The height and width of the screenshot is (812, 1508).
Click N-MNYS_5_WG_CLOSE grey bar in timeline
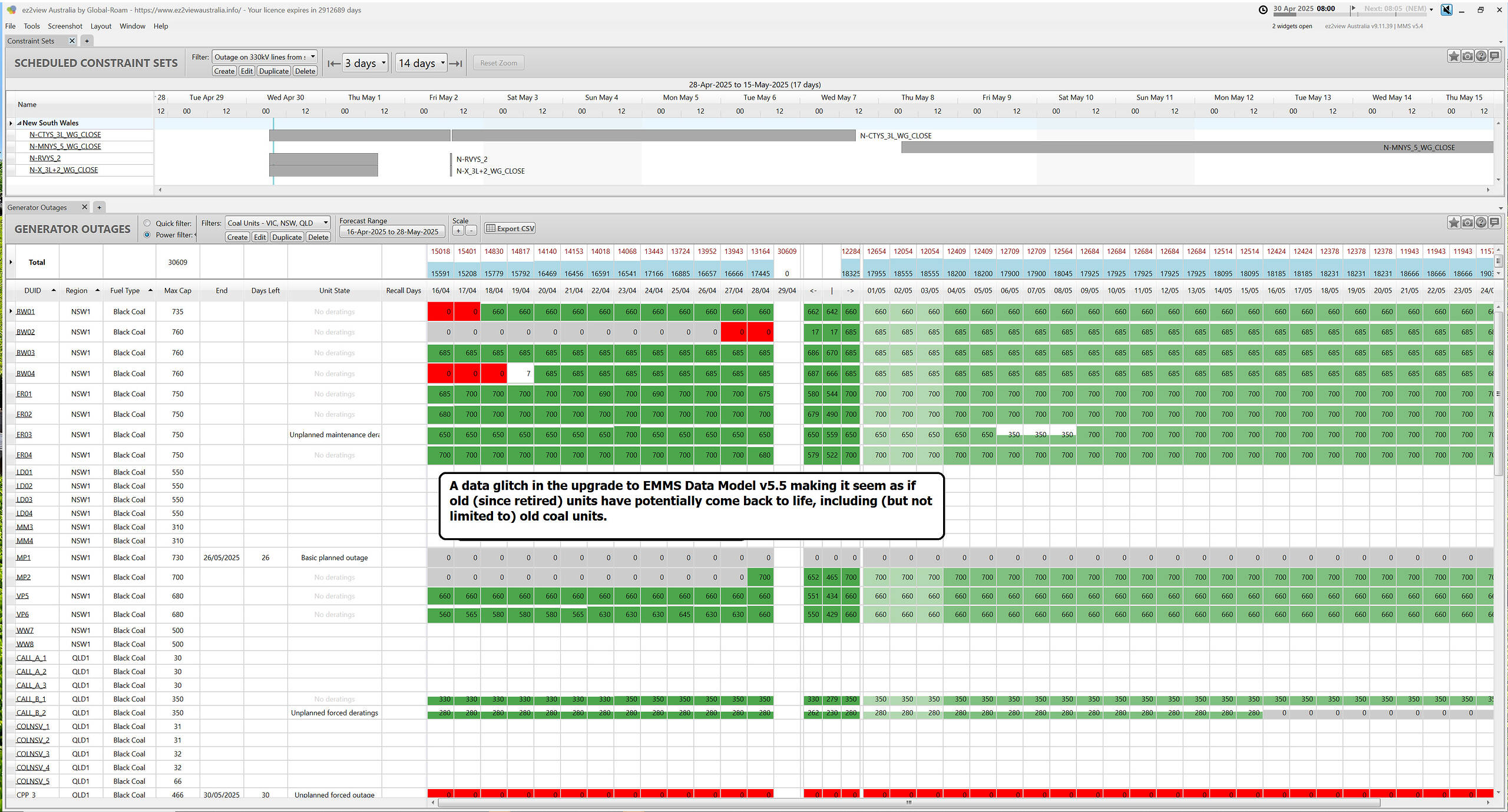click(1197, 147)
